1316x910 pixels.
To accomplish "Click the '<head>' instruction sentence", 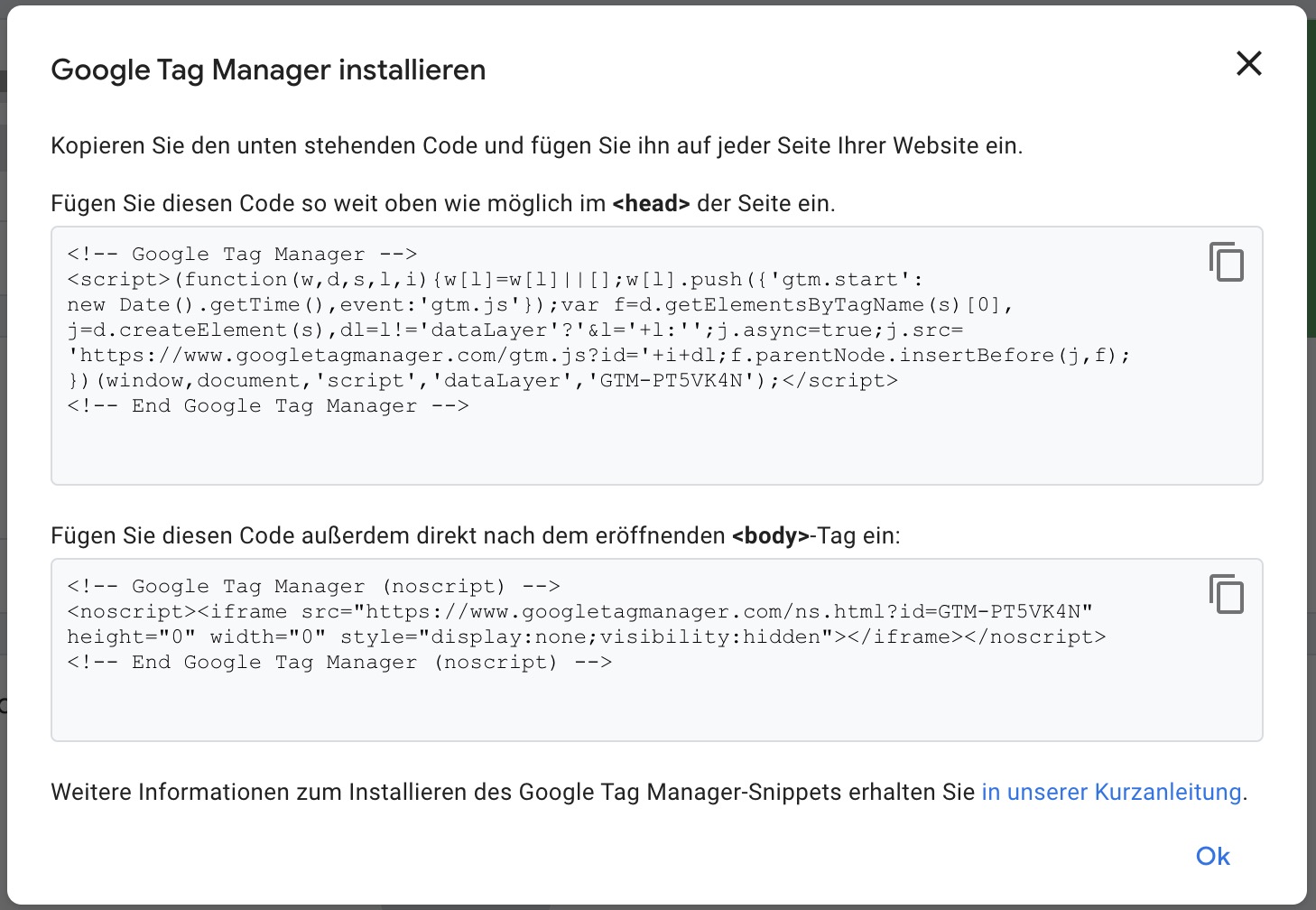I will point(443,203).
